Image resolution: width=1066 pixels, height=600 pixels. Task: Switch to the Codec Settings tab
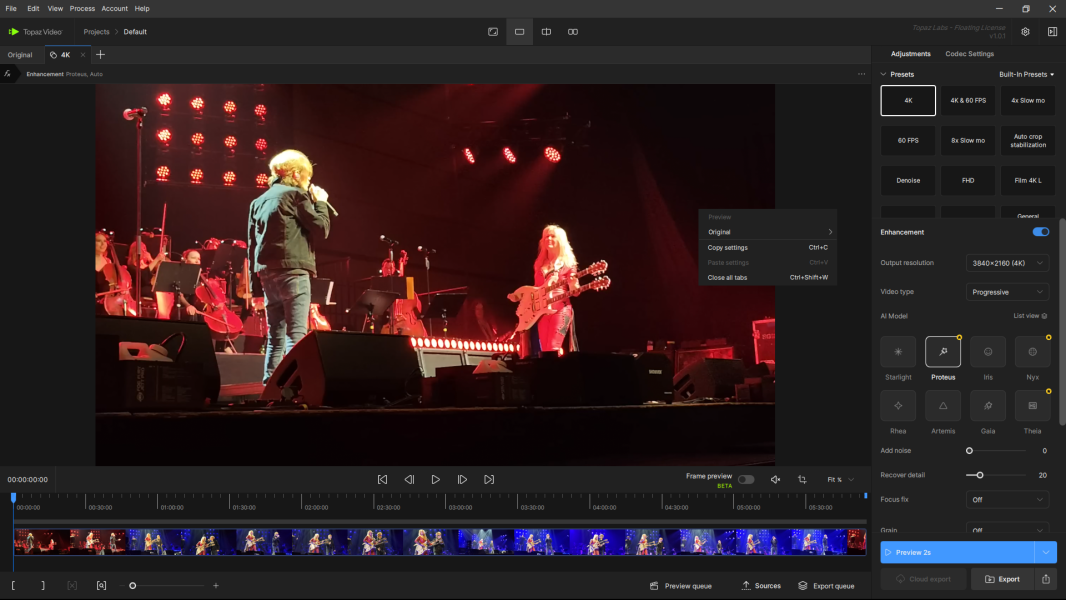coord(969,54)
